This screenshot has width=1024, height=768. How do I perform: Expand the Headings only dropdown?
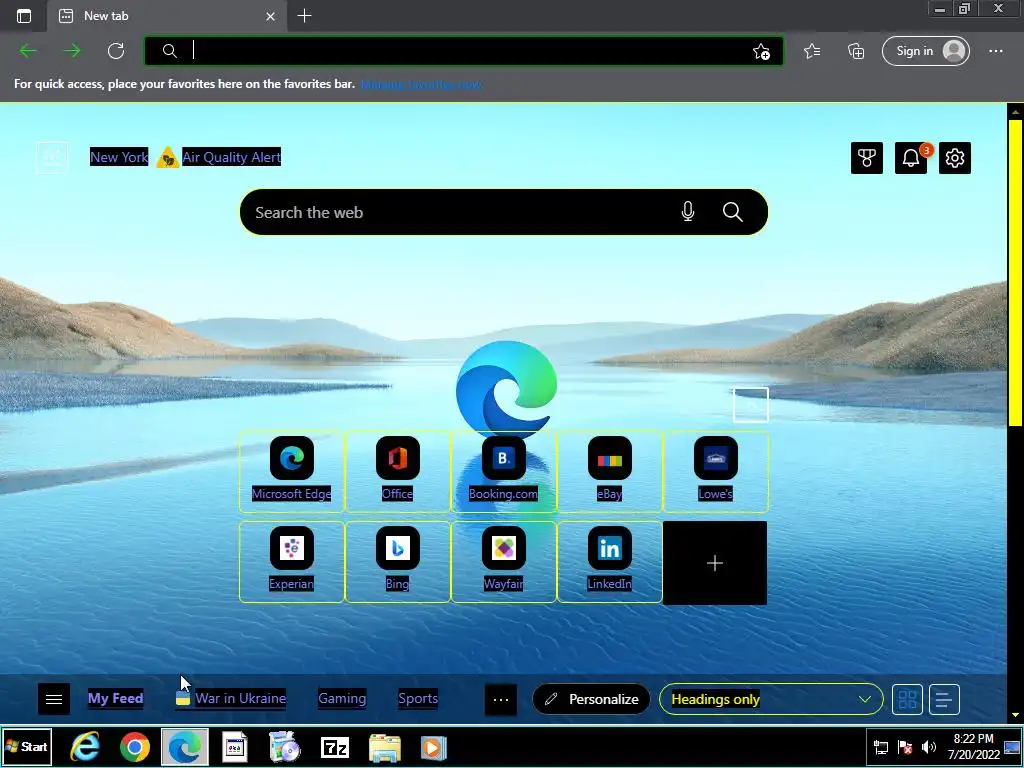click(x=771, y=699)
